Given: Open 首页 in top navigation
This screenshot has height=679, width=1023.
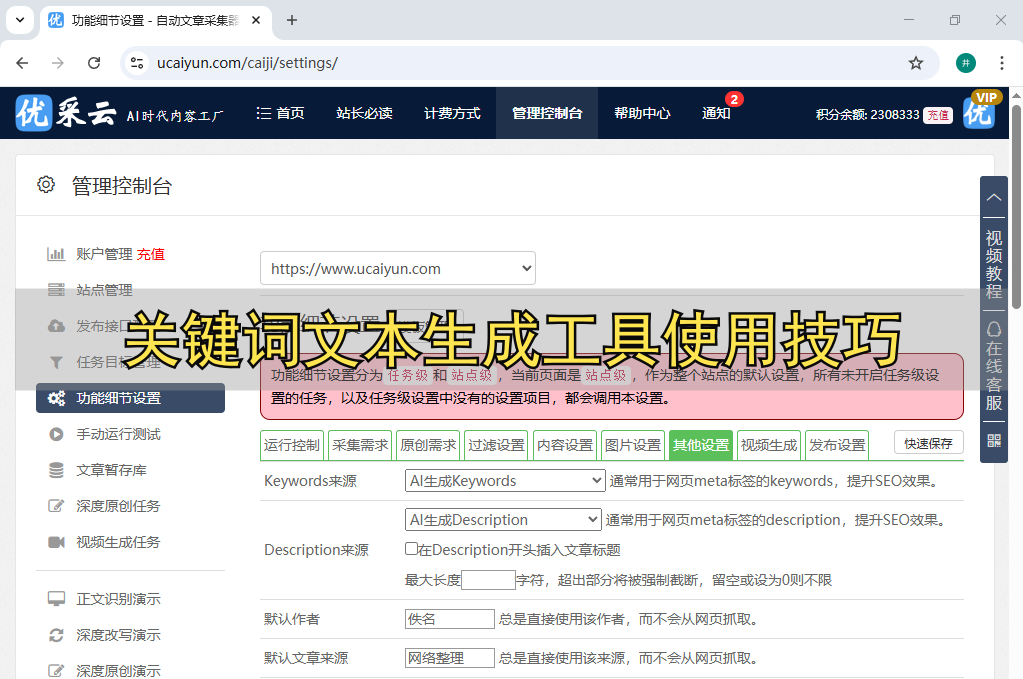Looking at the screenshot, I should (281, 113).
